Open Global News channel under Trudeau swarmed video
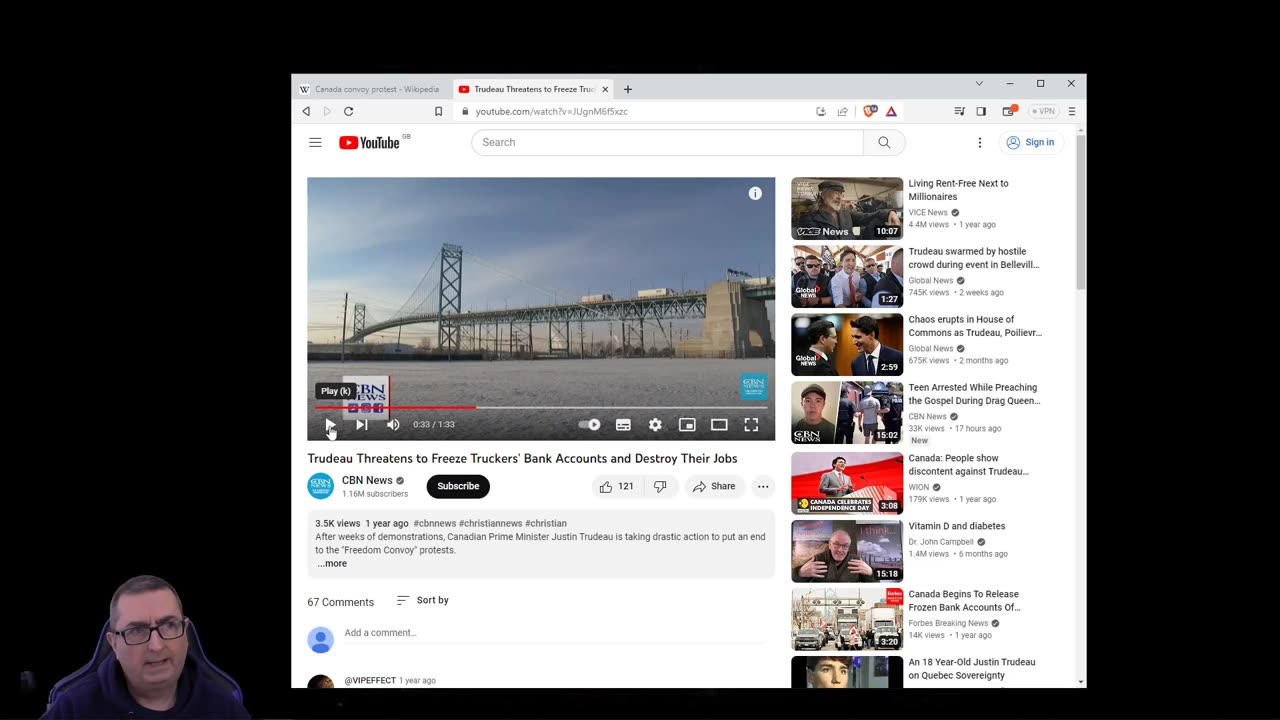Viewport: 1280px width, 720px height. pyautogui.click(x=931, y=281)
